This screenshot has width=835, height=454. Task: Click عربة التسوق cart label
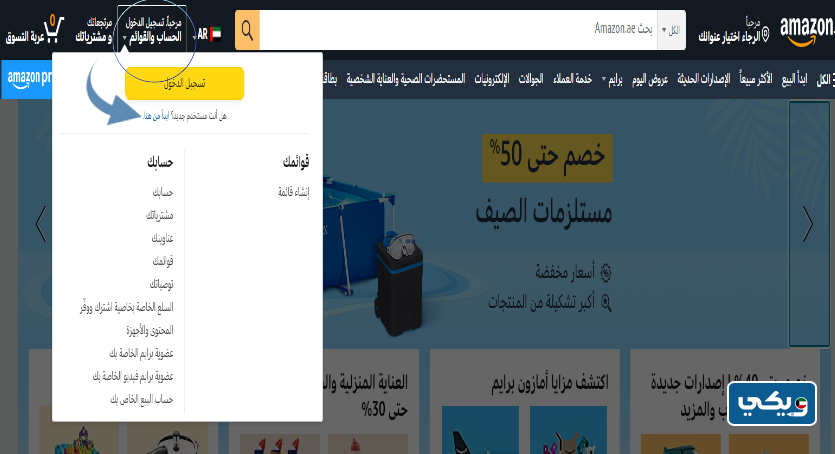pos(25,37)
